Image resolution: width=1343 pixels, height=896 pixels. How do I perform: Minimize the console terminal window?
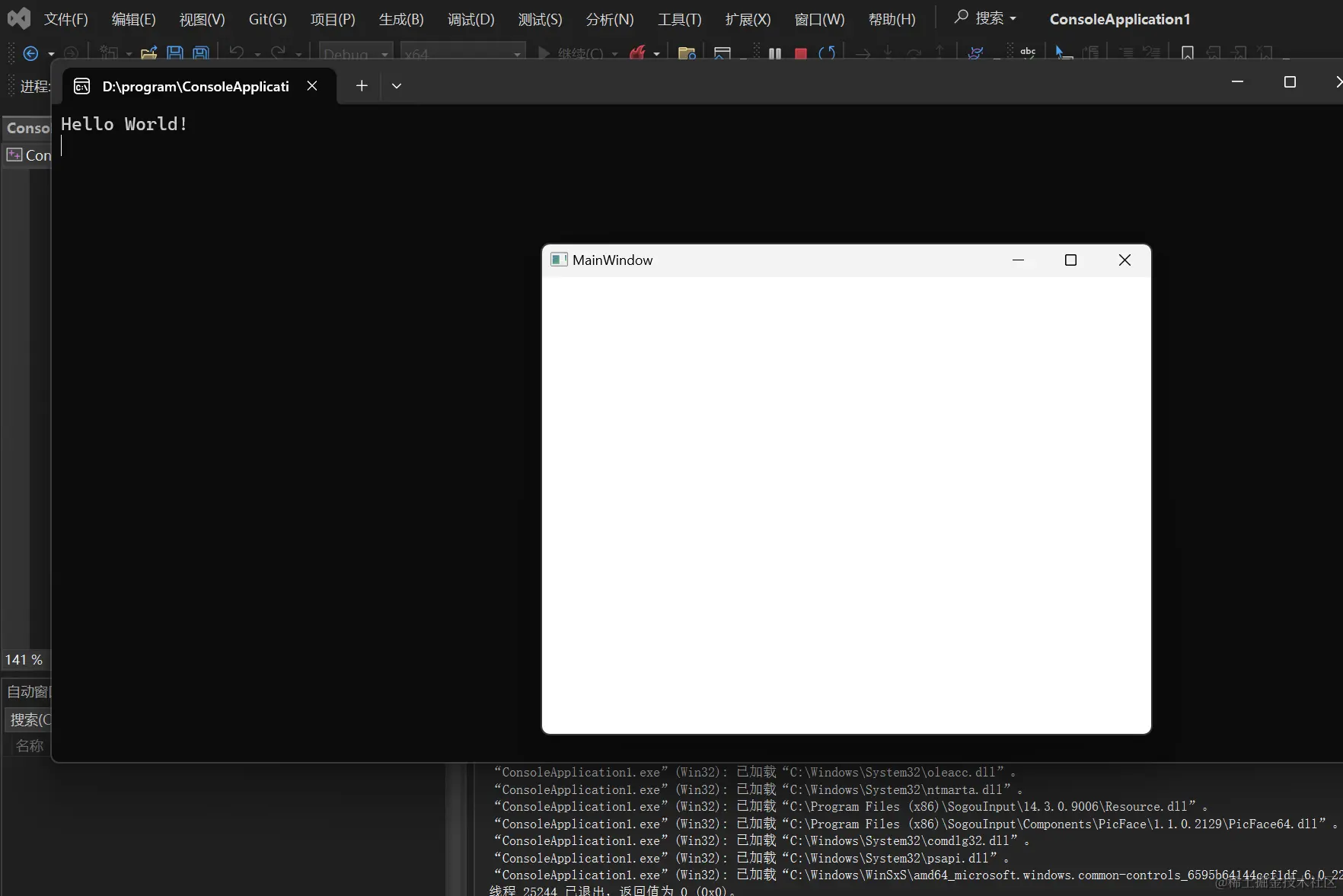(1238, 82)
